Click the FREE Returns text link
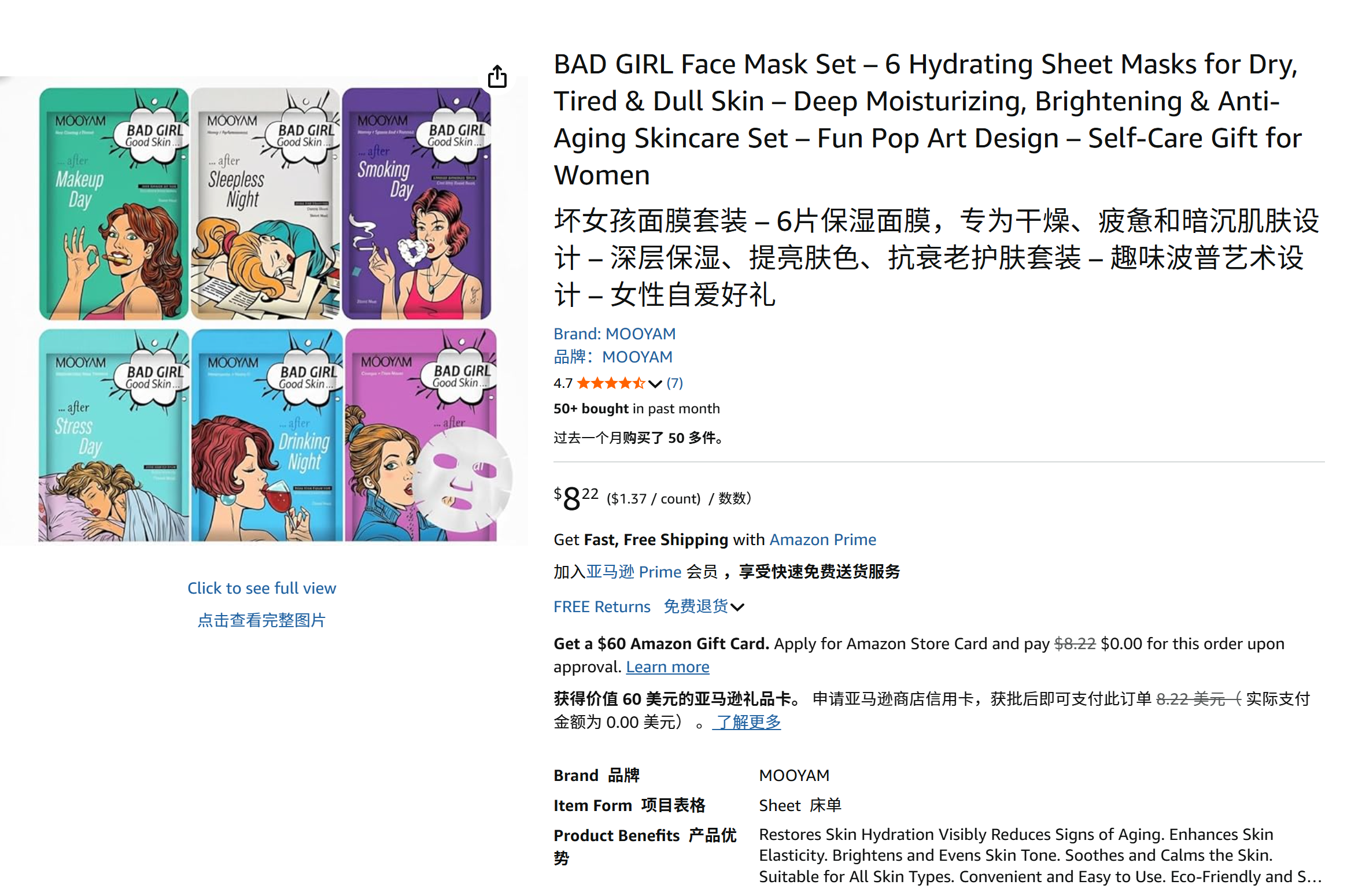1351x896 pixels. click(602, 607)
